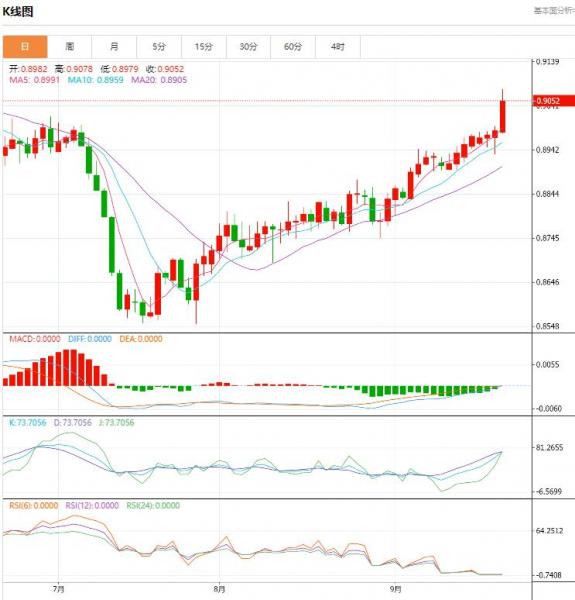Image resolution: width=575 pixels, height=600 pixels.
Task: Click the DIFF:0.0000 indicator label
Action: point(90,339)
